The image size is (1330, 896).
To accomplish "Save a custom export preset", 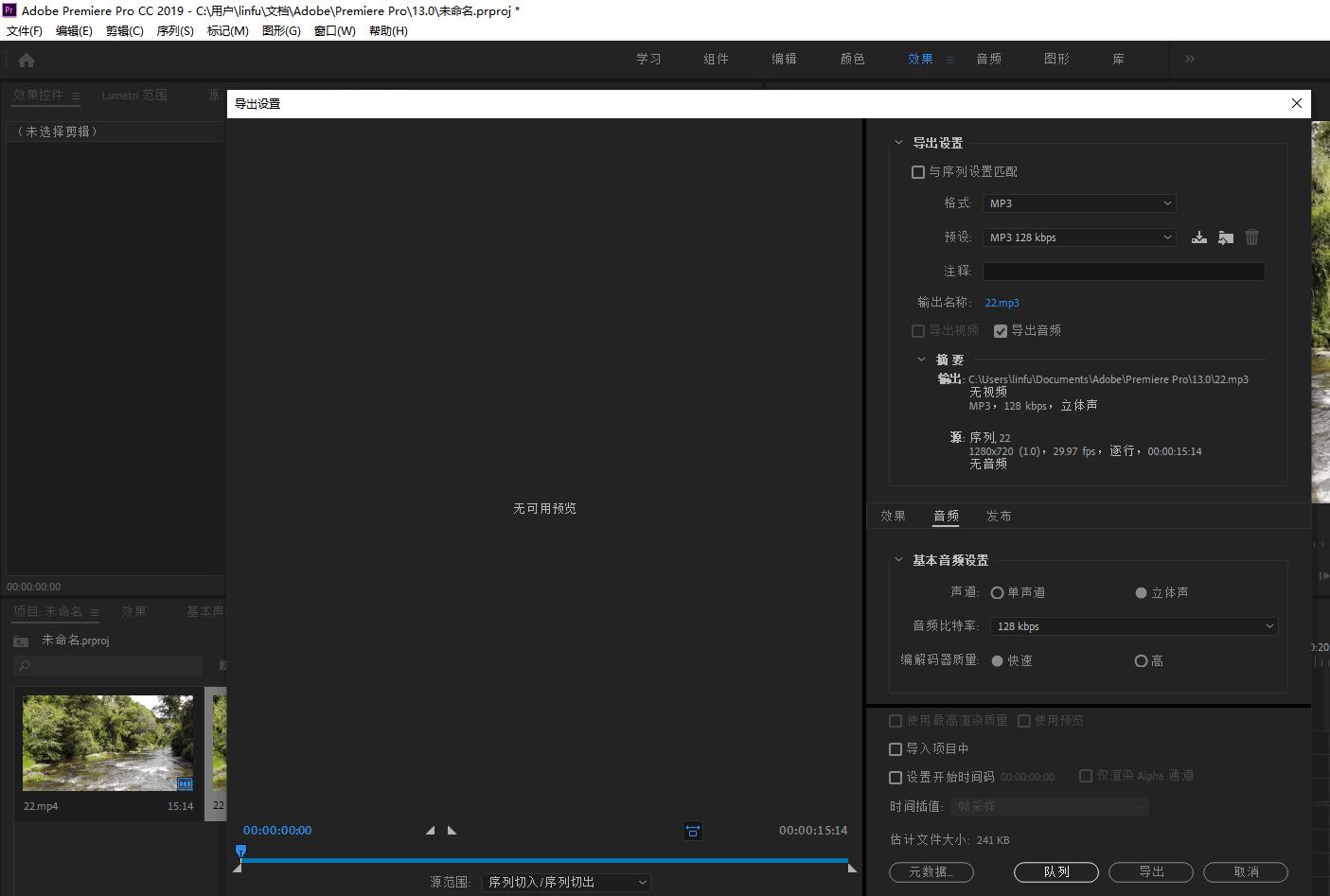I will (1198, 237).
